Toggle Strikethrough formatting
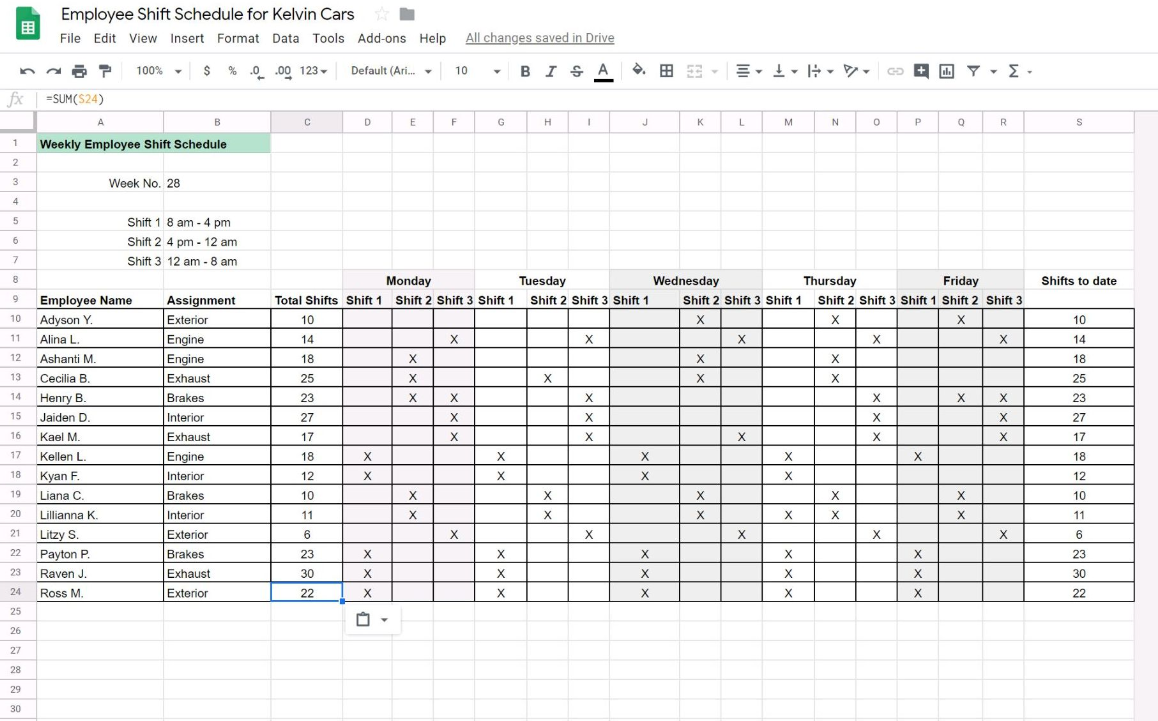 (577, 71)
